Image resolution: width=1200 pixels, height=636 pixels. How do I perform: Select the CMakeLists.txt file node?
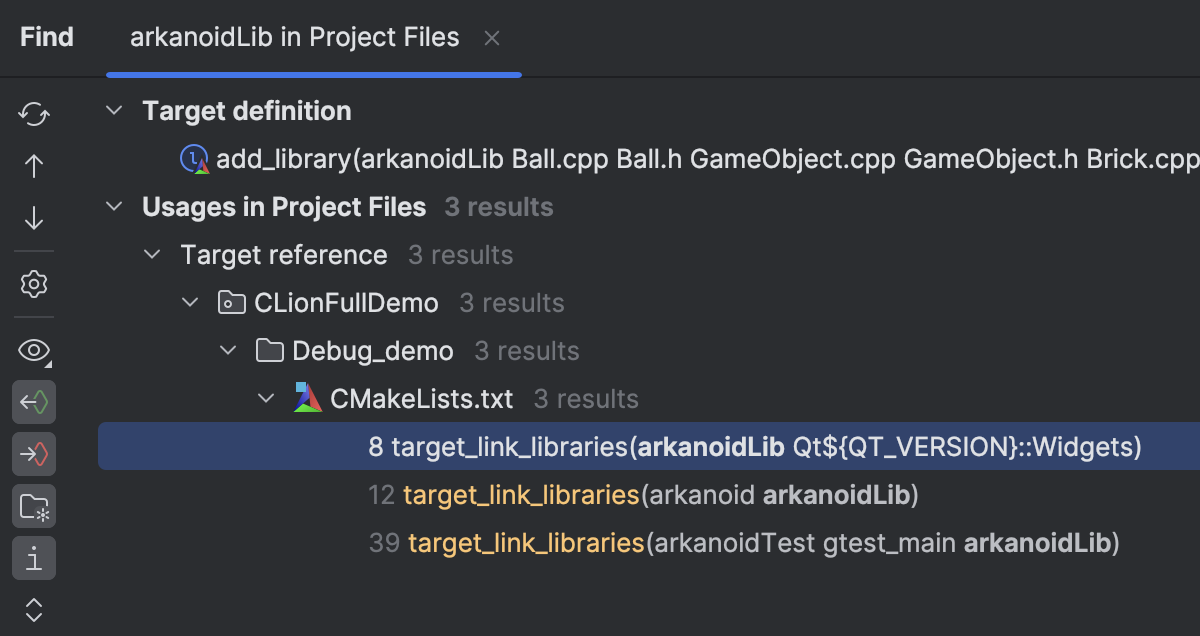(421, 399)
